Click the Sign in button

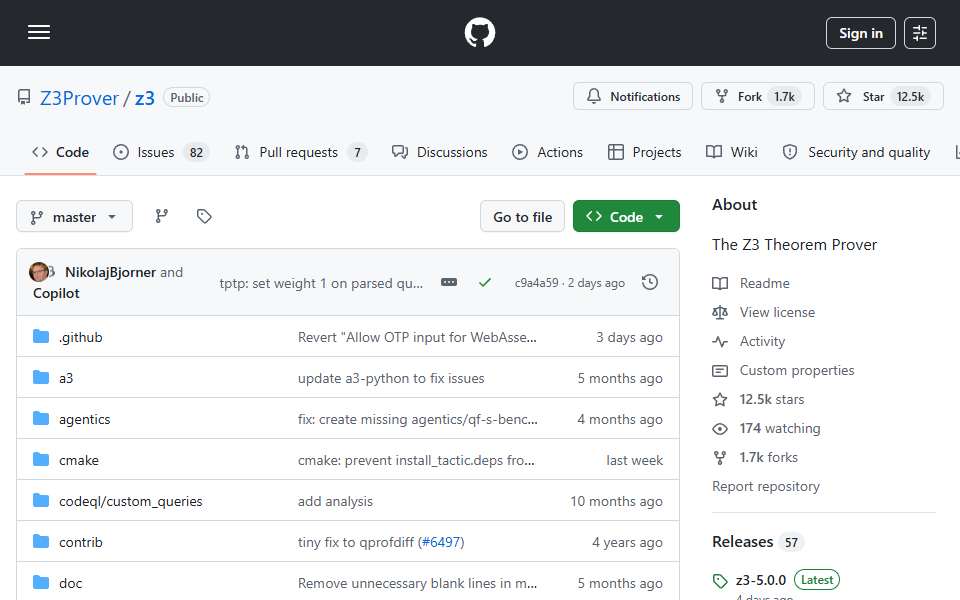[x=860, y=33]
